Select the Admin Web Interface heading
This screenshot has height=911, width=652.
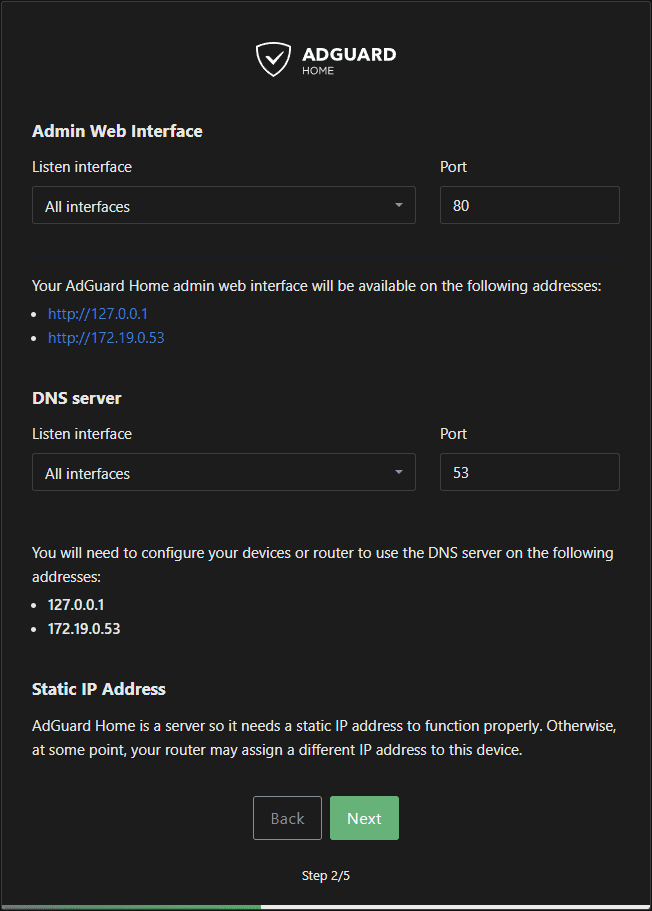pyautogui.click(x=117, y=131)
